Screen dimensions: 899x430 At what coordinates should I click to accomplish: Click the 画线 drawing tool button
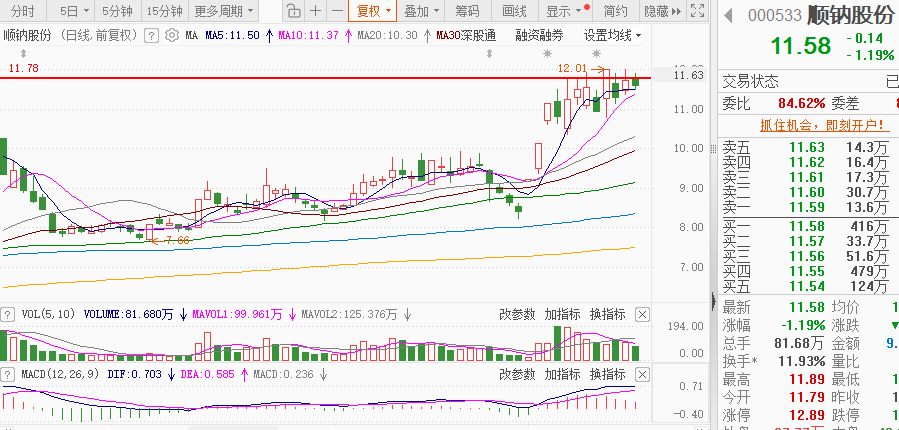[514, 11]
